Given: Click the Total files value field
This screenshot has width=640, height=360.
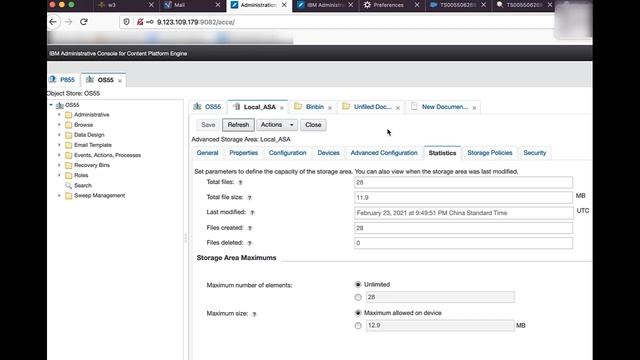Looking at the screenshot, I should click(x=463, y=182).
